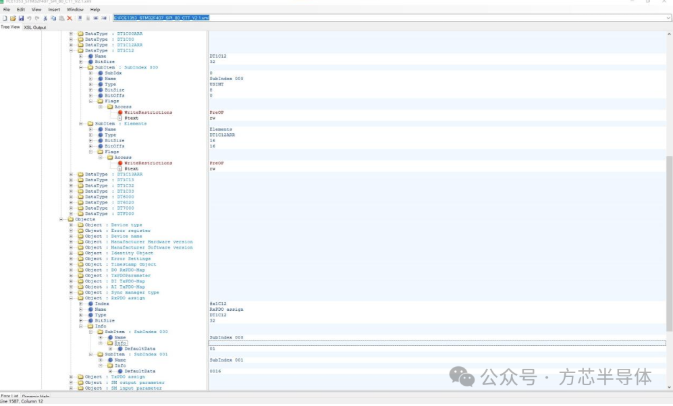Click the Nudge node down toolbar icon
The image size is (673, 406).
click(88, 18)
